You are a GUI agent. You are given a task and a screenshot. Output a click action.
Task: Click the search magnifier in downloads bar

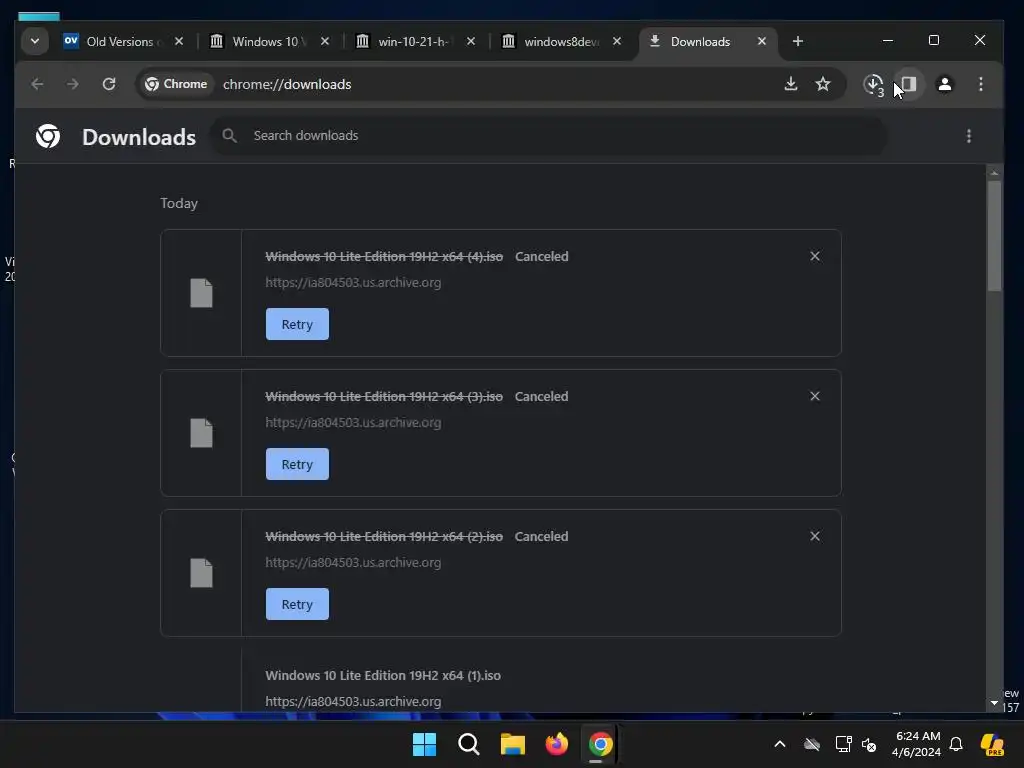point(229,136)
